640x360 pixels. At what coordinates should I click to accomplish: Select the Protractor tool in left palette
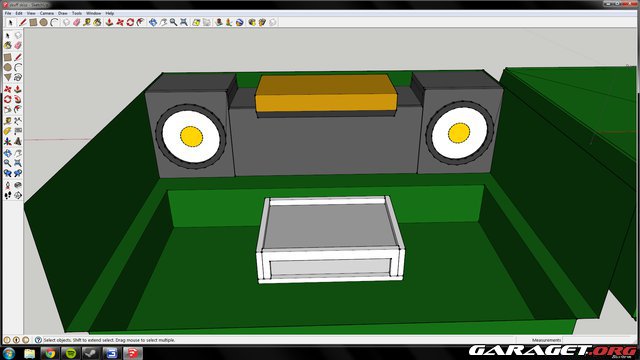7,131
